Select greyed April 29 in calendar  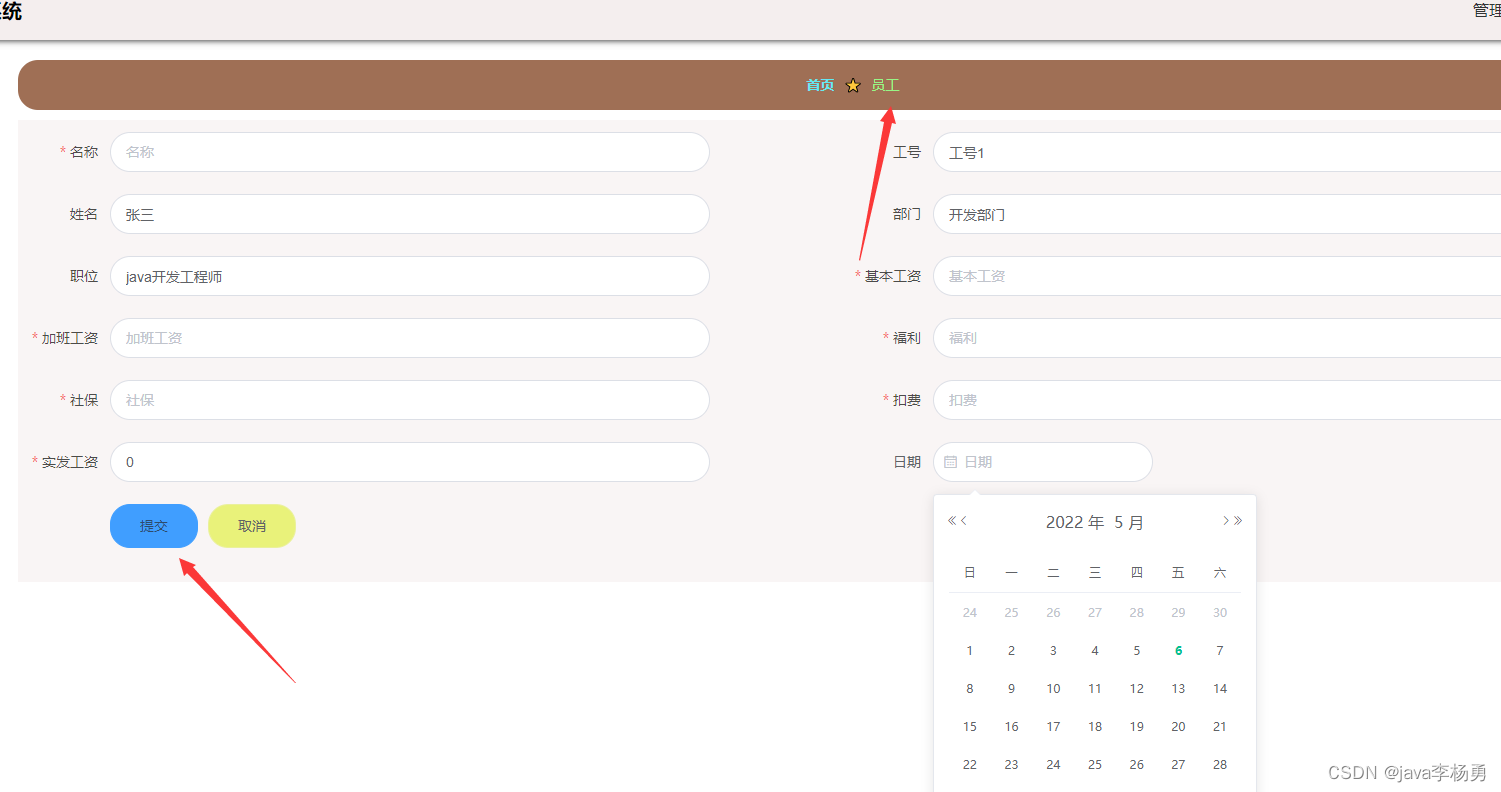pos(1178,613)
